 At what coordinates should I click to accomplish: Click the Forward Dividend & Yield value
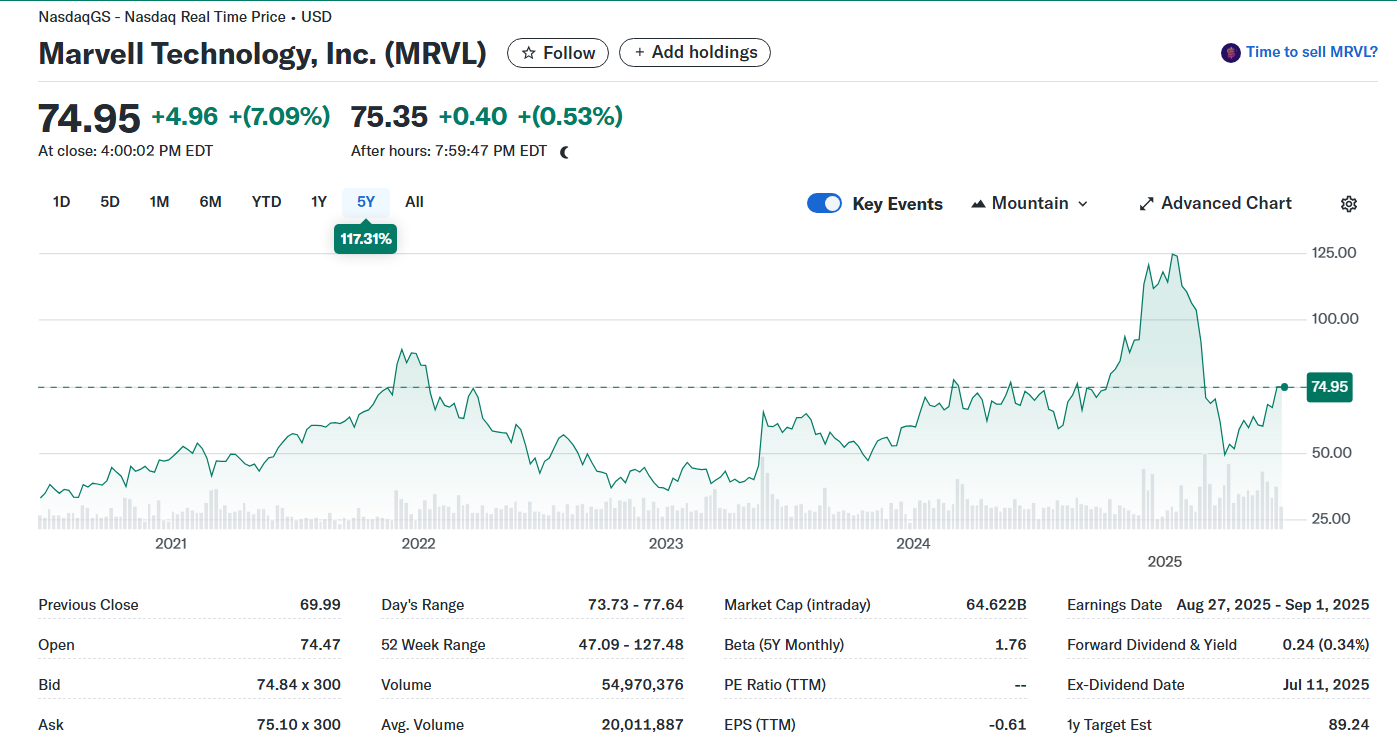pyautogui.click(x=1326, y=645)
